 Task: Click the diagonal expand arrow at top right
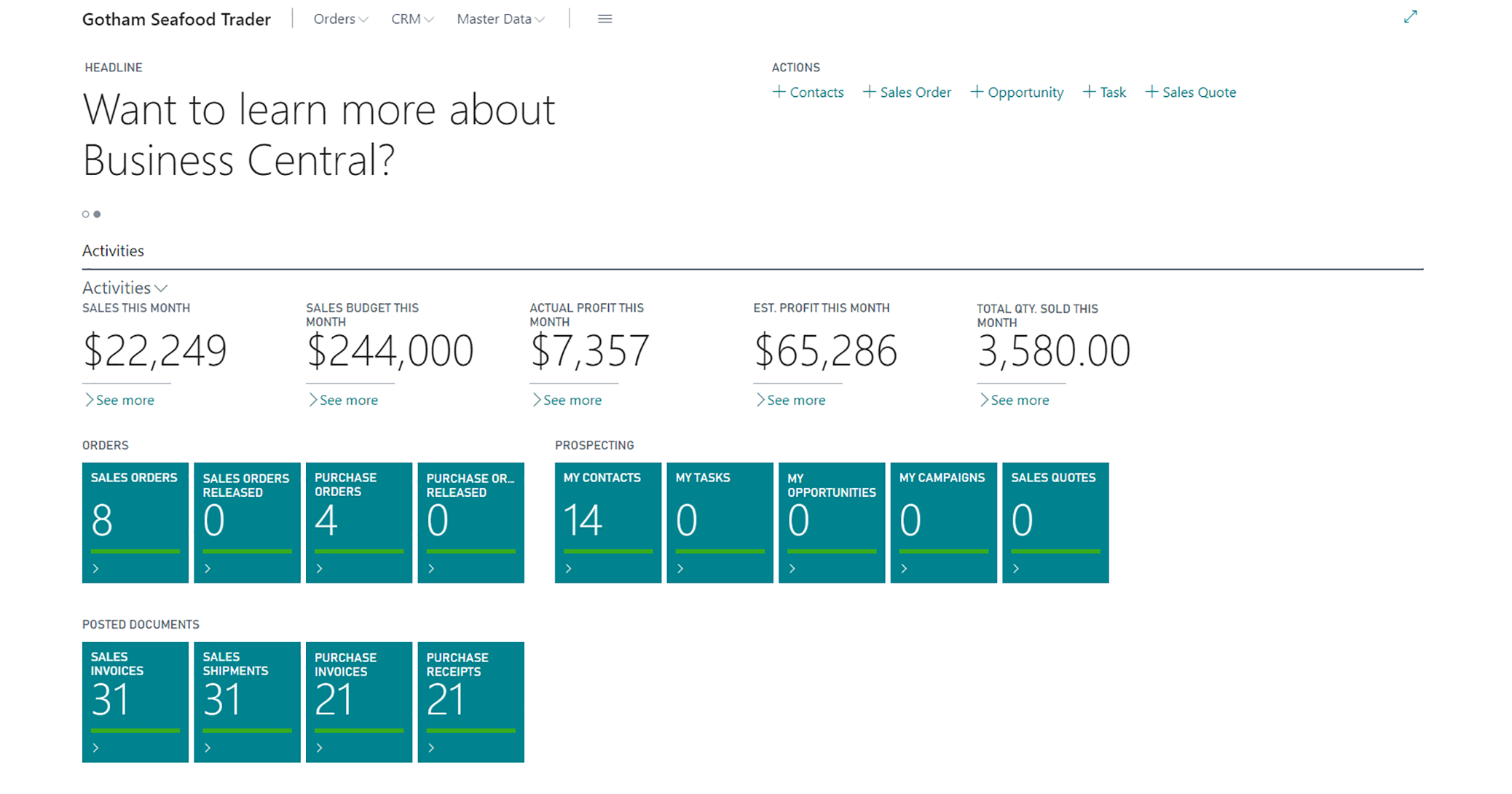1411,16
